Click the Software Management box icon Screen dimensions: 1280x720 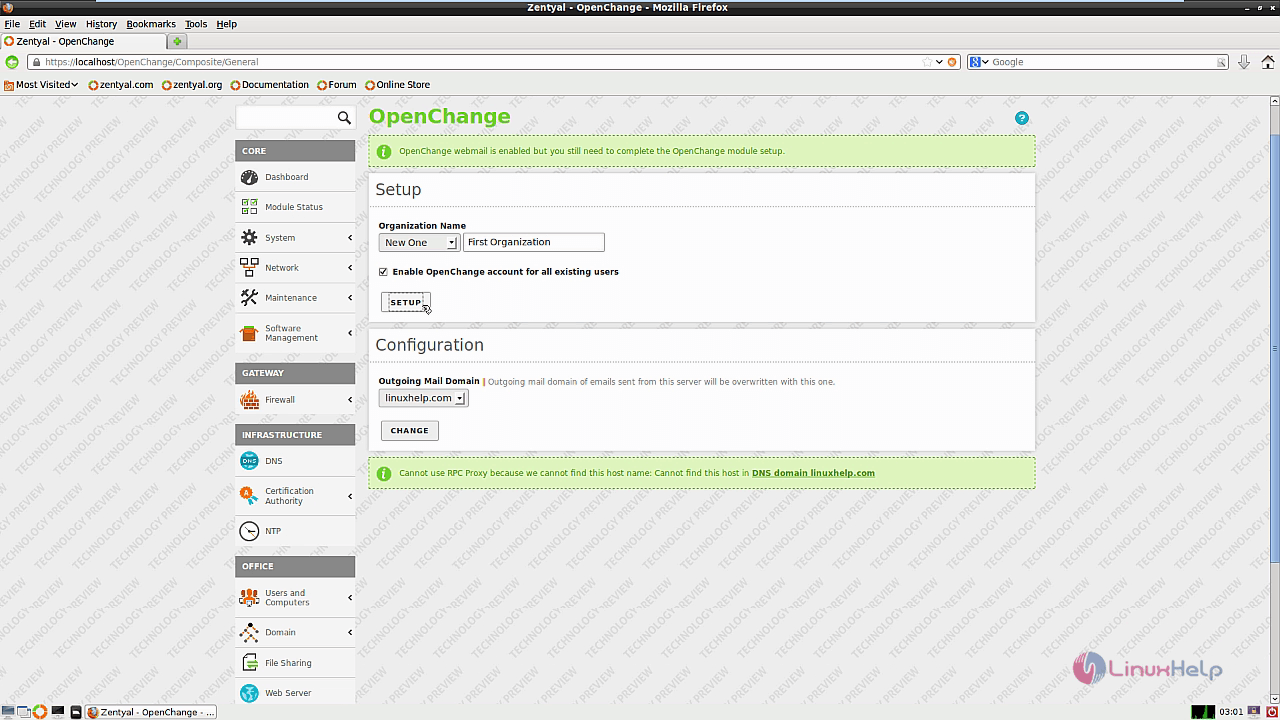[x=249, y=333]
